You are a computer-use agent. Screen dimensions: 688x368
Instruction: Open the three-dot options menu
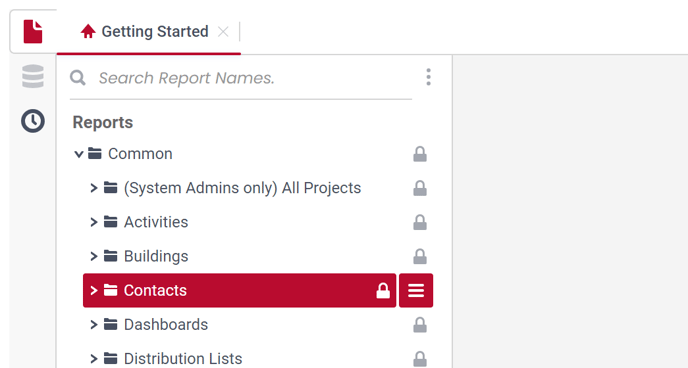428,77
